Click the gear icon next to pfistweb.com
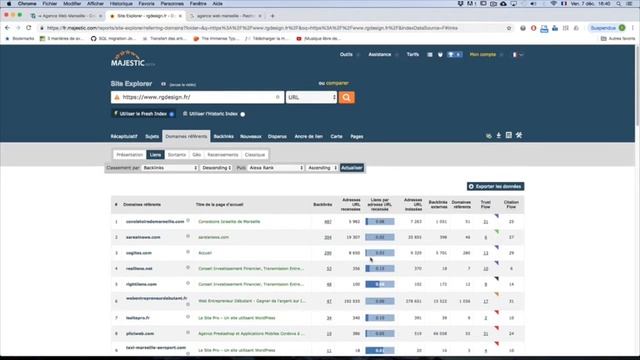Viewport: 640px width, 360px height. (x=188, y=332)
